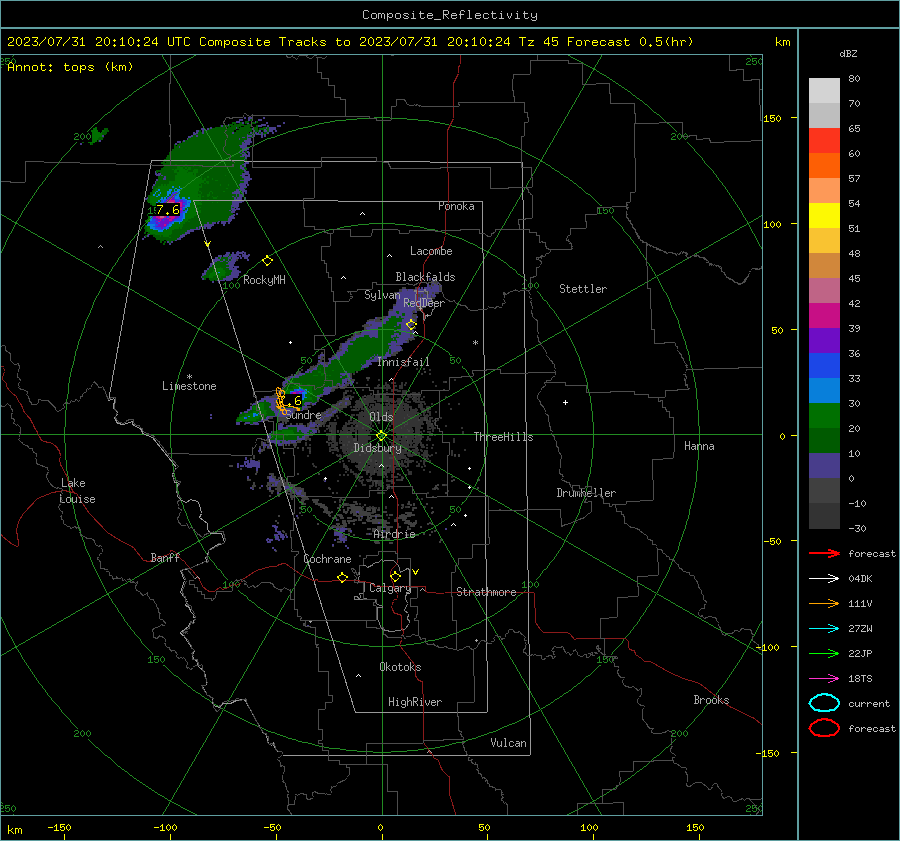Click the Sylvan town label
Viewport: 900px width, 841px height.
click(382, 295)
